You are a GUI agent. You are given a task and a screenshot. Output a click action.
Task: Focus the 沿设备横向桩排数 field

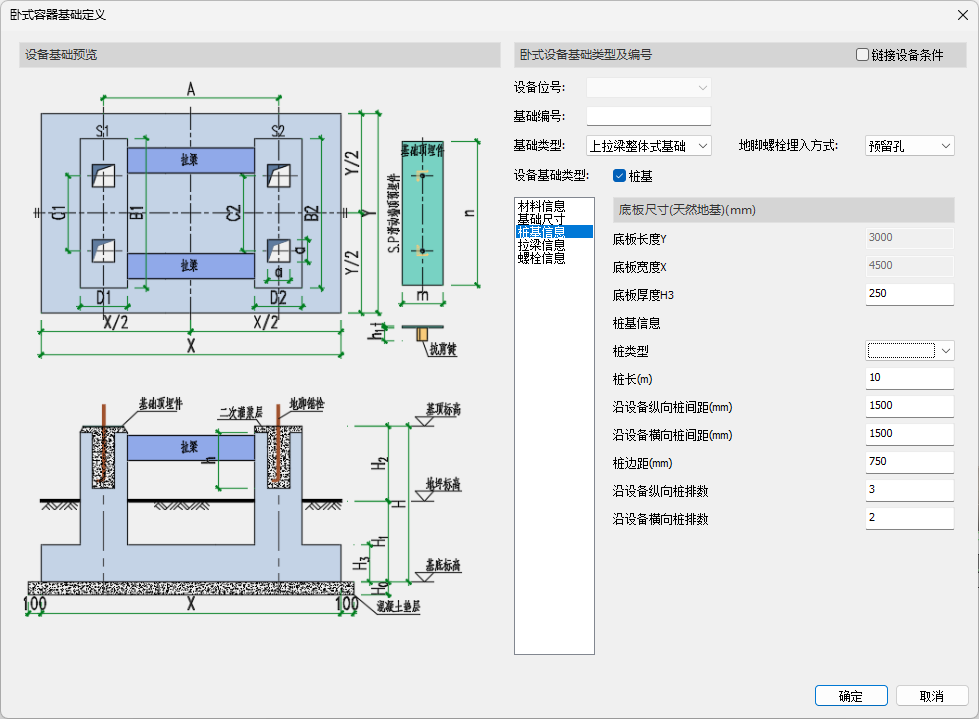pos(909,518)
